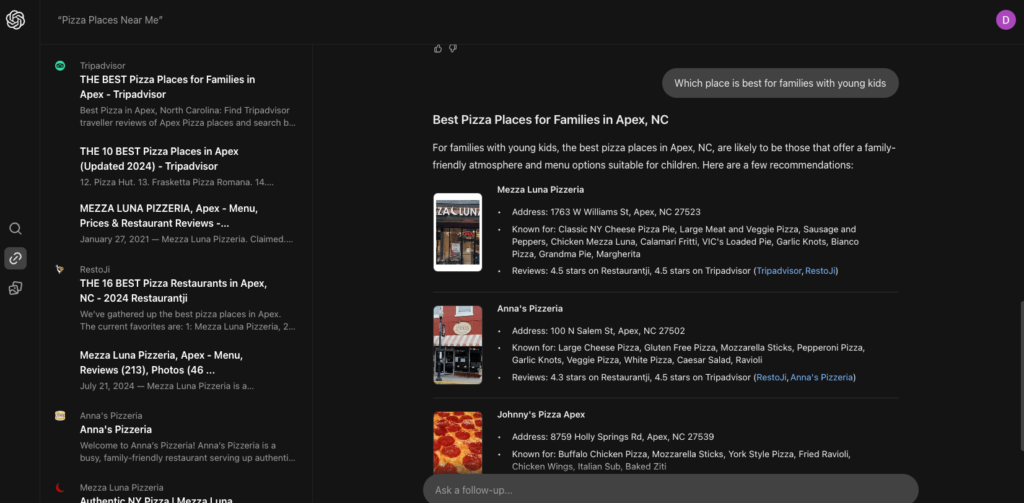This screenshot has height=503, width=1024.
Task: Open 'THE 16 BEST Pizza Restaurants in Apex' result
Action: coord(173,291)
